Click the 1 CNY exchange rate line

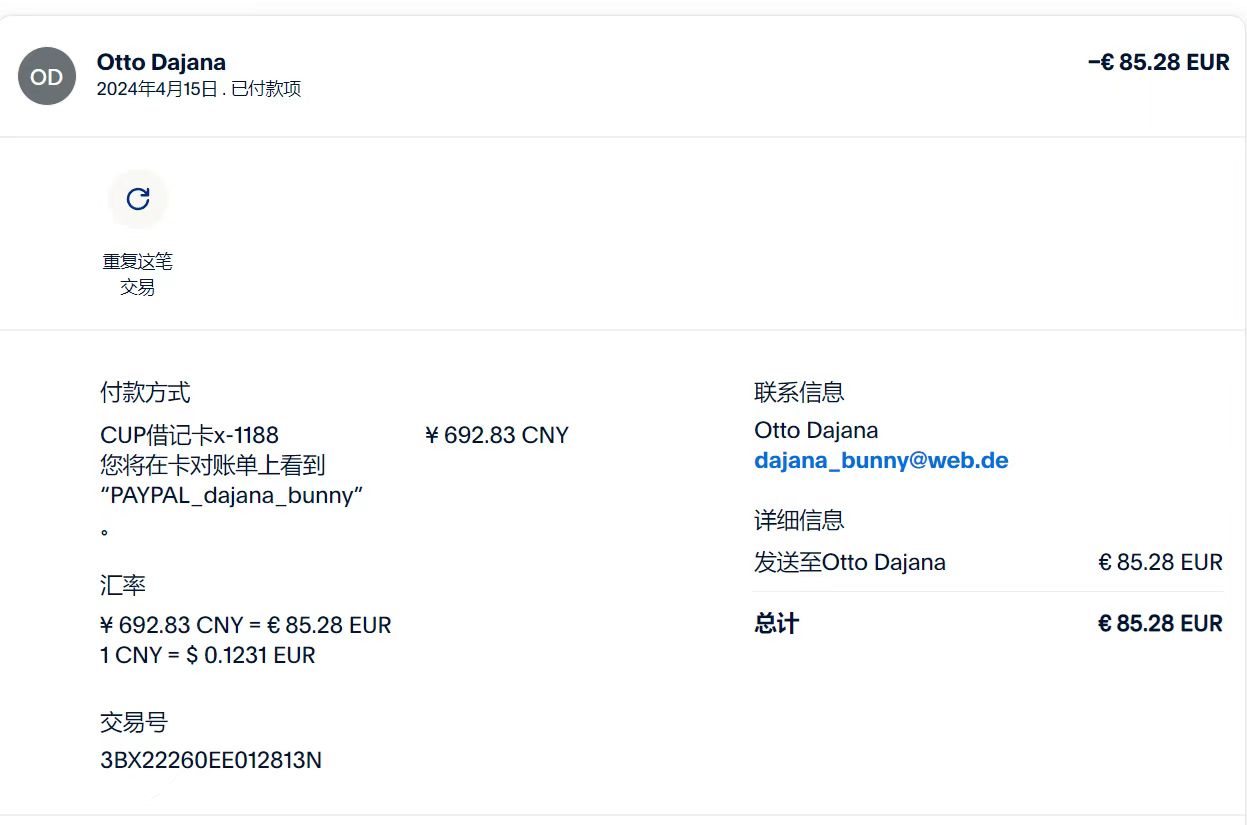207,655
